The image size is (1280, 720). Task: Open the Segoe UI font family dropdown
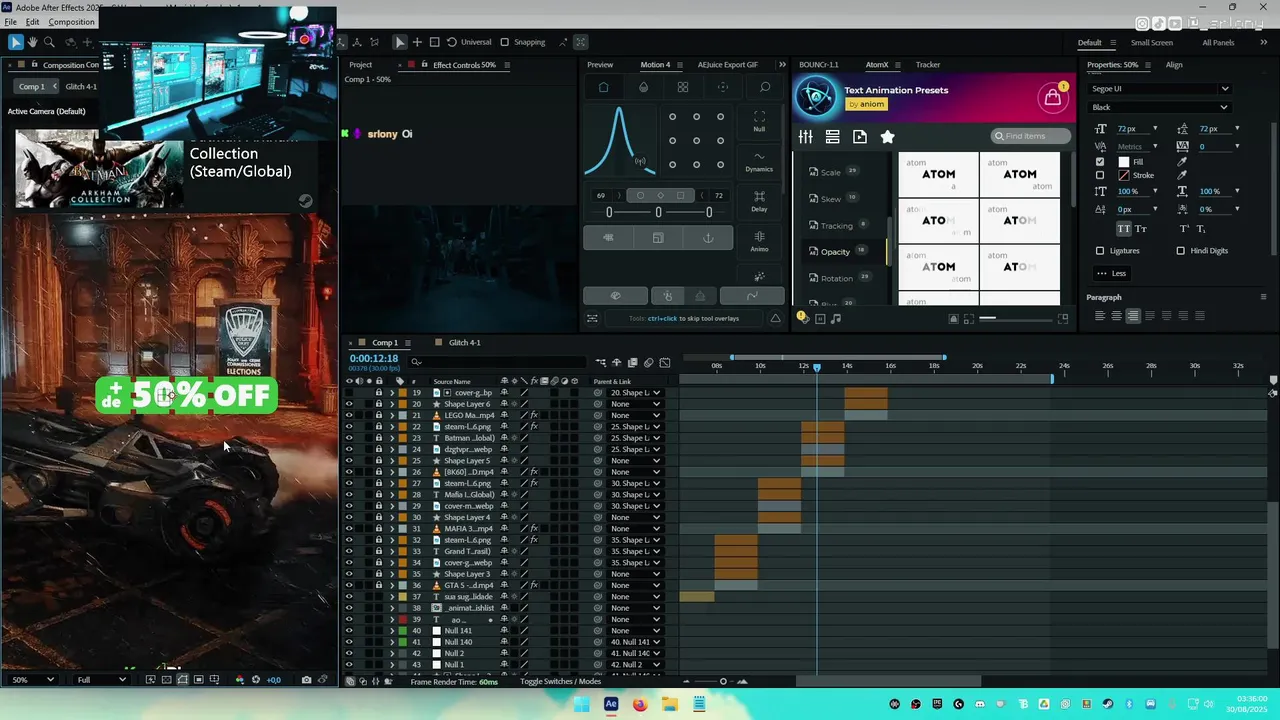[1160, 89]
